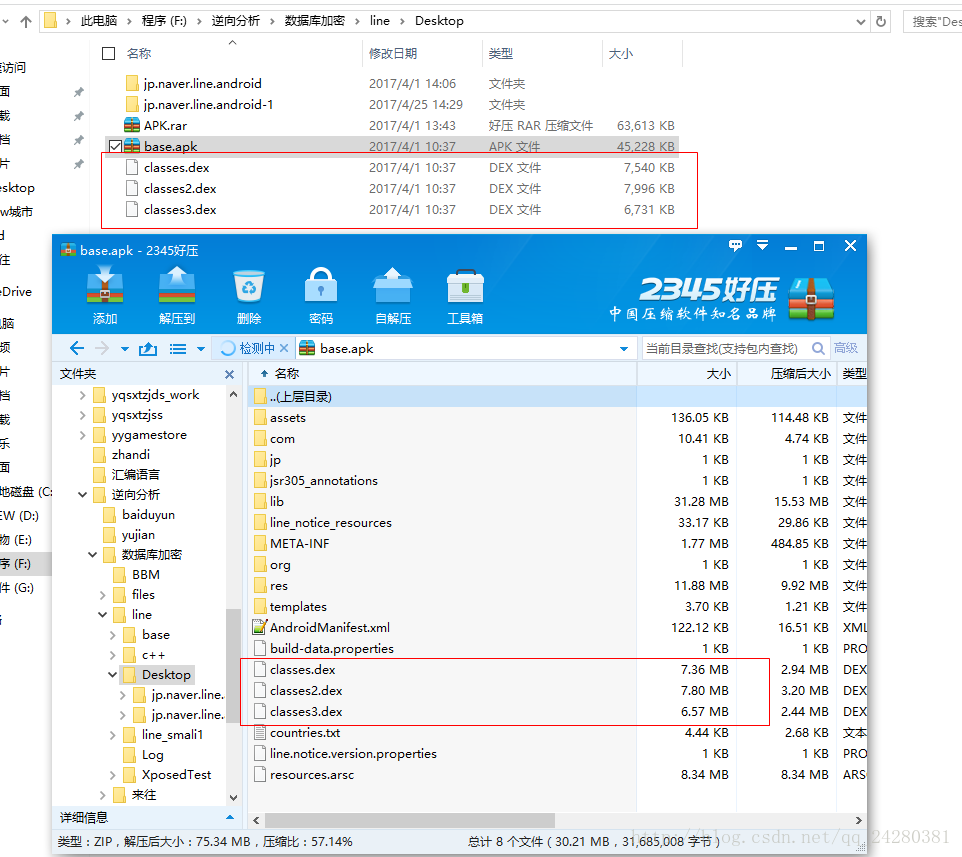Image resolution: width=962 pixels, height=857 pixels.
Task: Select the META-INF folder row
Action: coord(442,544)
